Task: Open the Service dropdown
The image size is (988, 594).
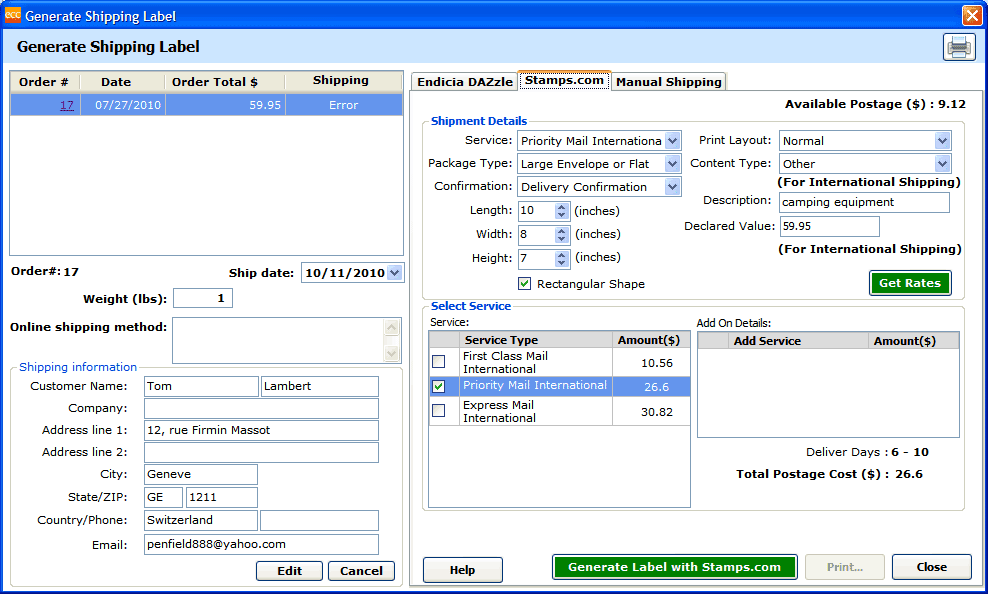Action: (x=672, y=140)
